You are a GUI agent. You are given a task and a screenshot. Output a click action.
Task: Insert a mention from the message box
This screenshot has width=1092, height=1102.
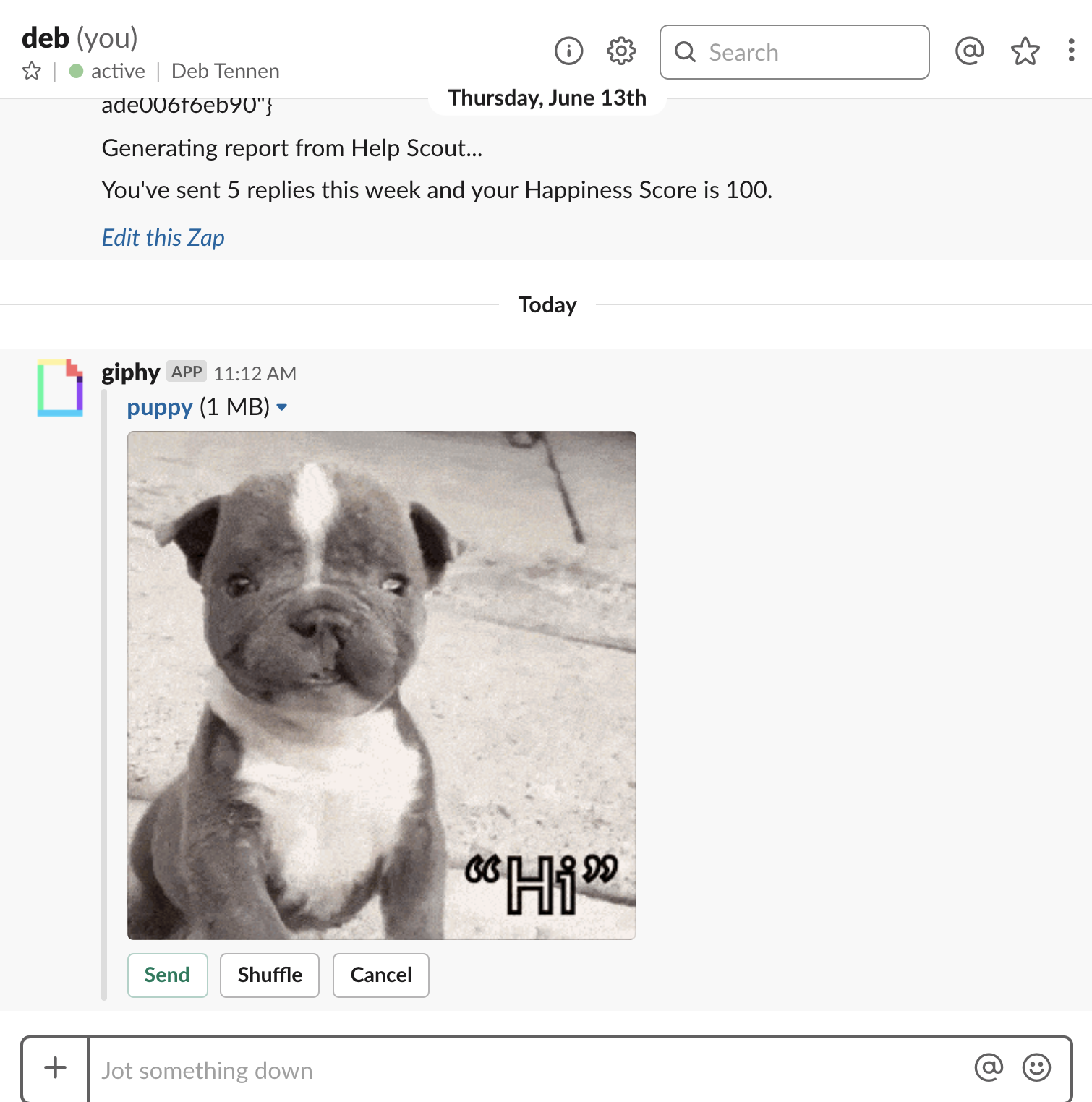(988, 1067)
